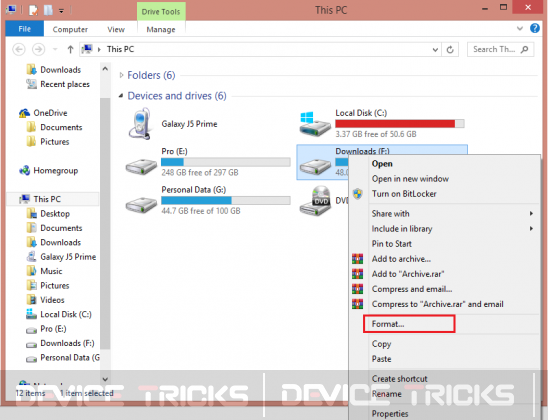Expand the Folders (6) group
This screenshot has height=420, width=548.
click(x=121, y=75)
